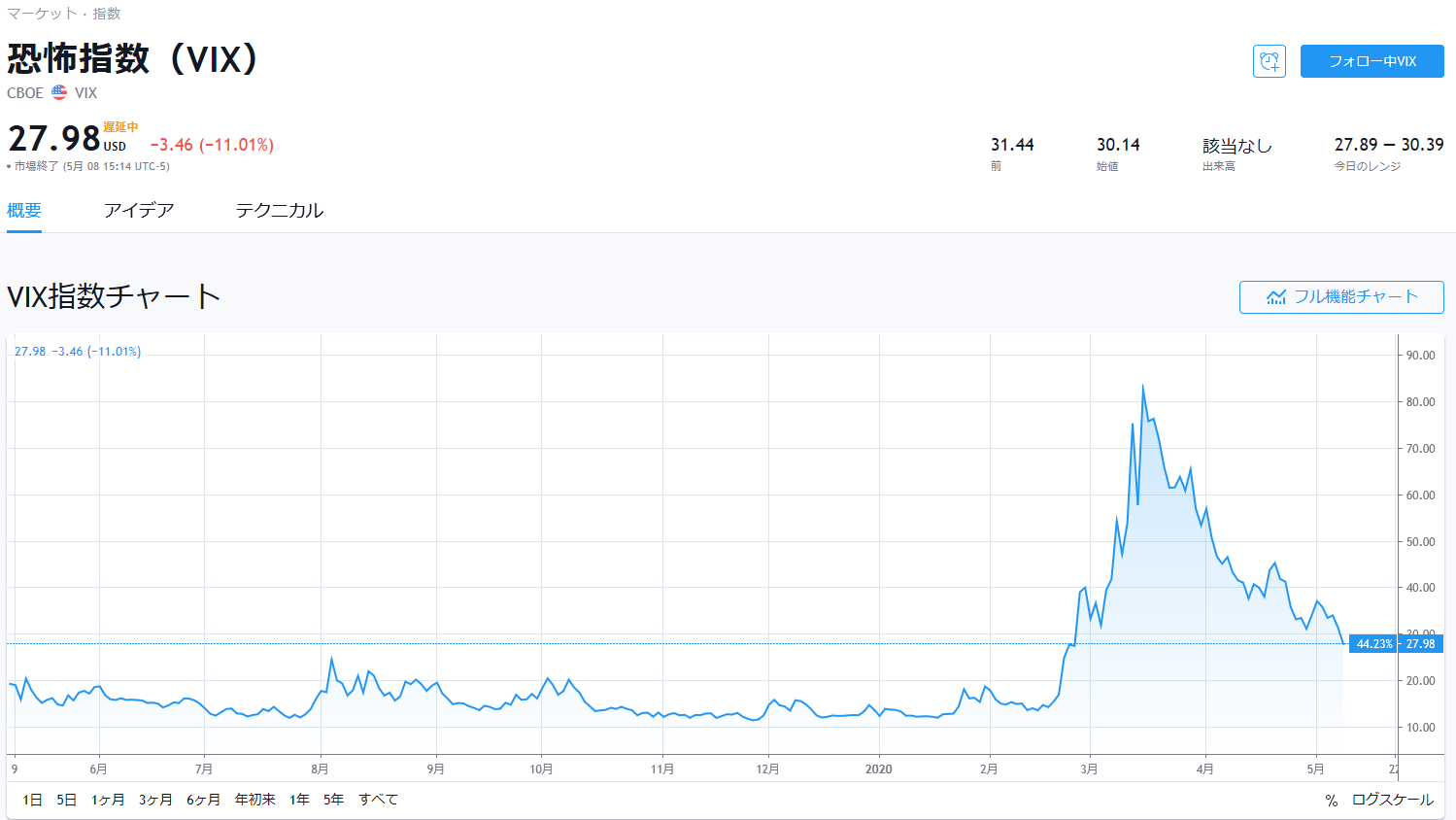The image size is (1456, 820).
Task: Set chart range to 5日
Action: (x=66, y=800)
